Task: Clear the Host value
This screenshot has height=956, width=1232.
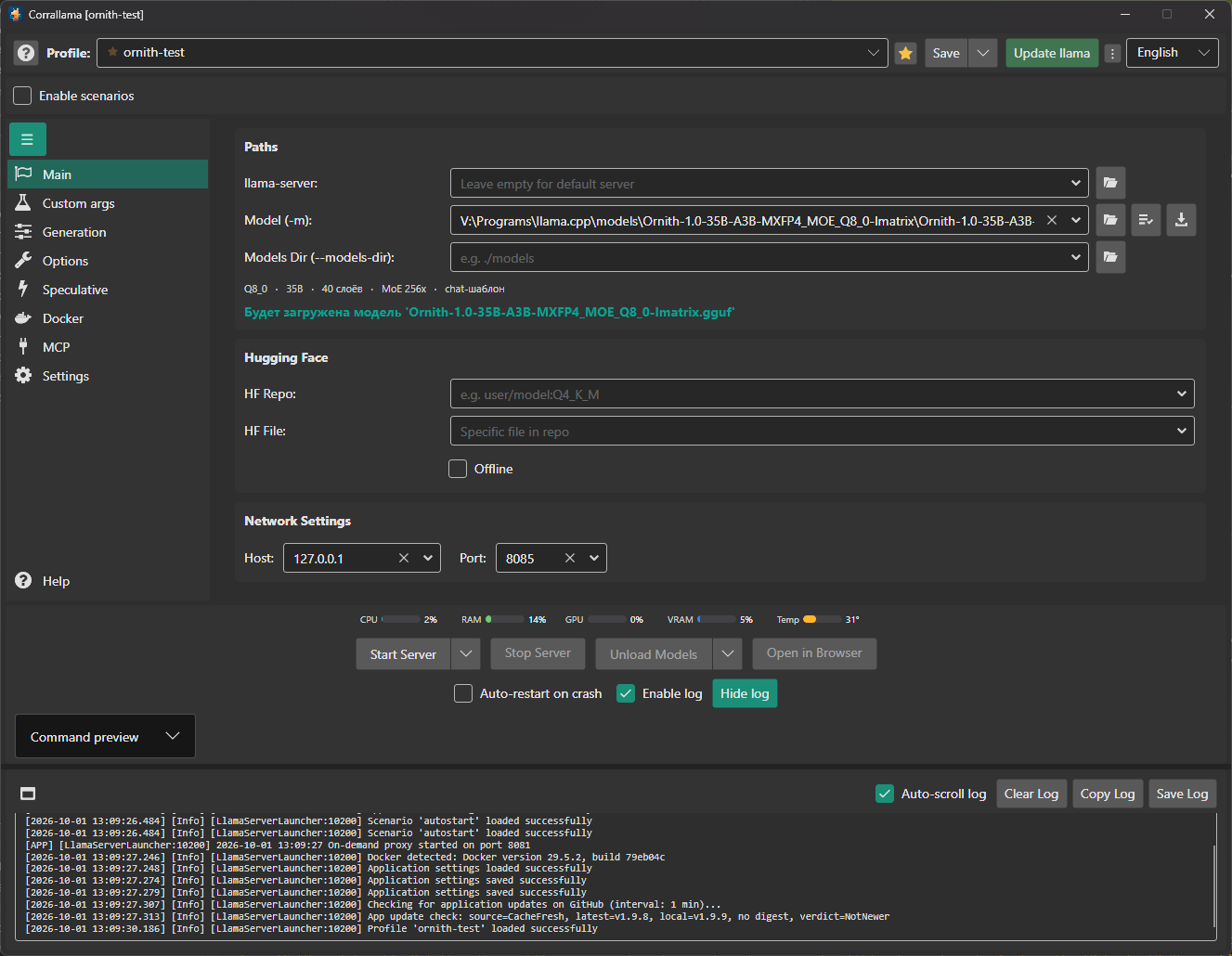Action: click(x=404, y=558)
